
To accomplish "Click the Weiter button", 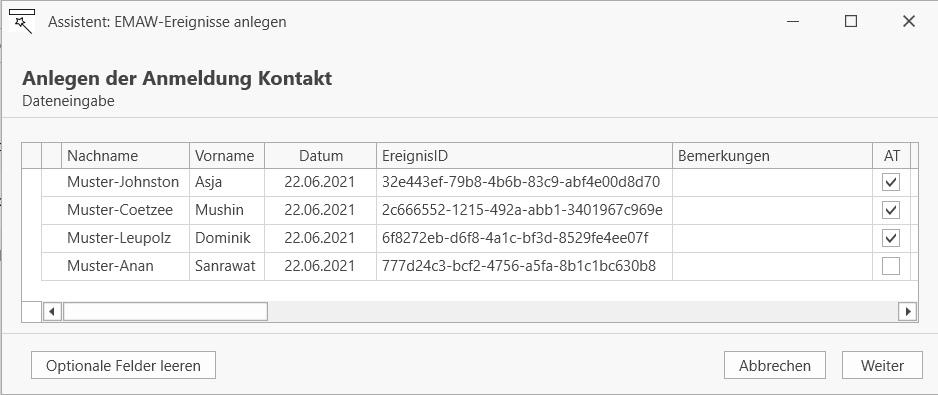I will [x=882, y=365].
